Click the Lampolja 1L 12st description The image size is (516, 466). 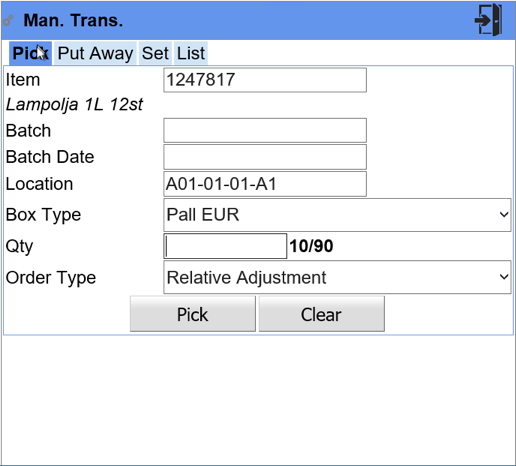(x=74, y=105)
